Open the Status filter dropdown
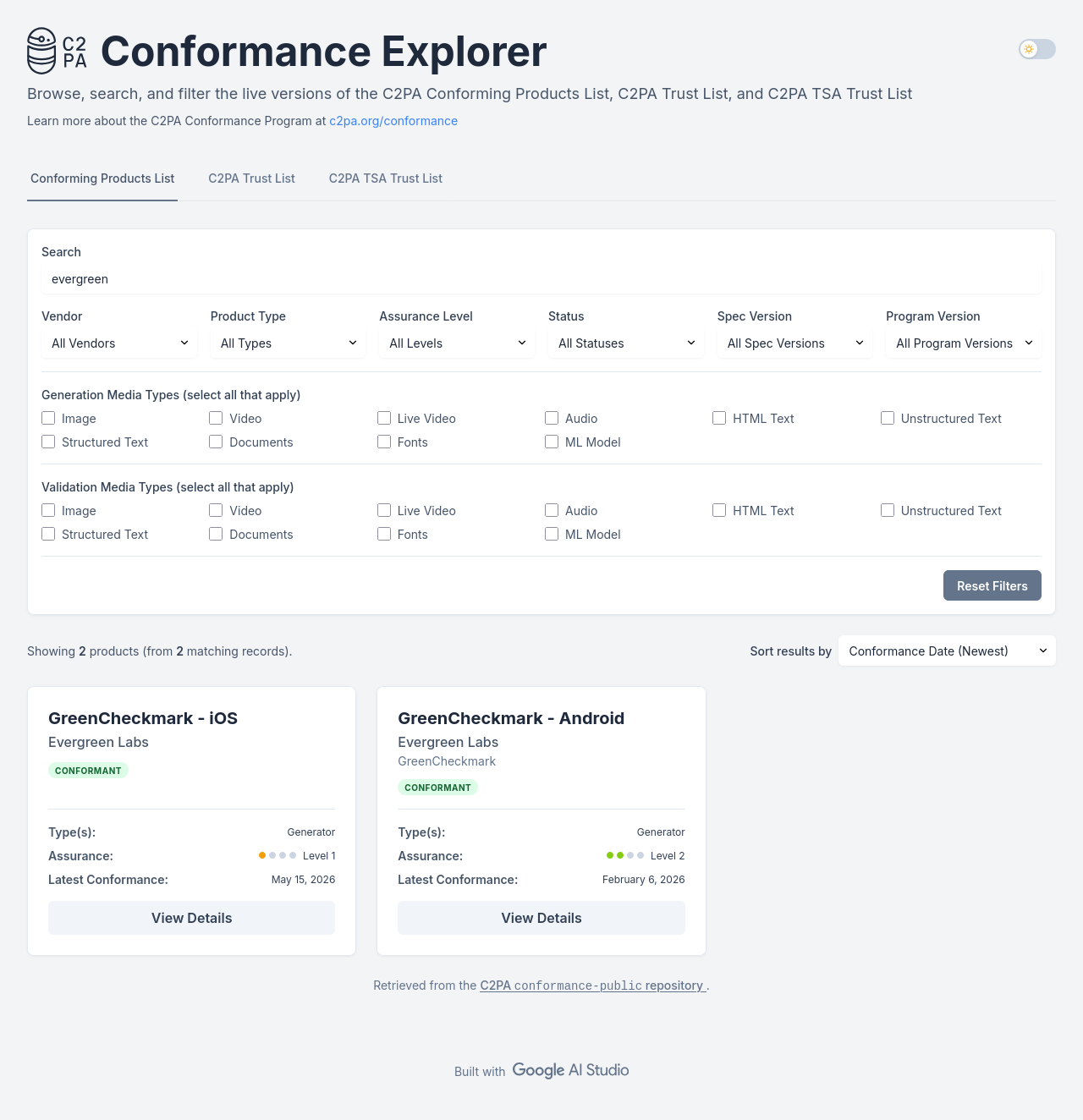The width and height of the screenshot is (1083, 1120). click(x=626, y=343)
